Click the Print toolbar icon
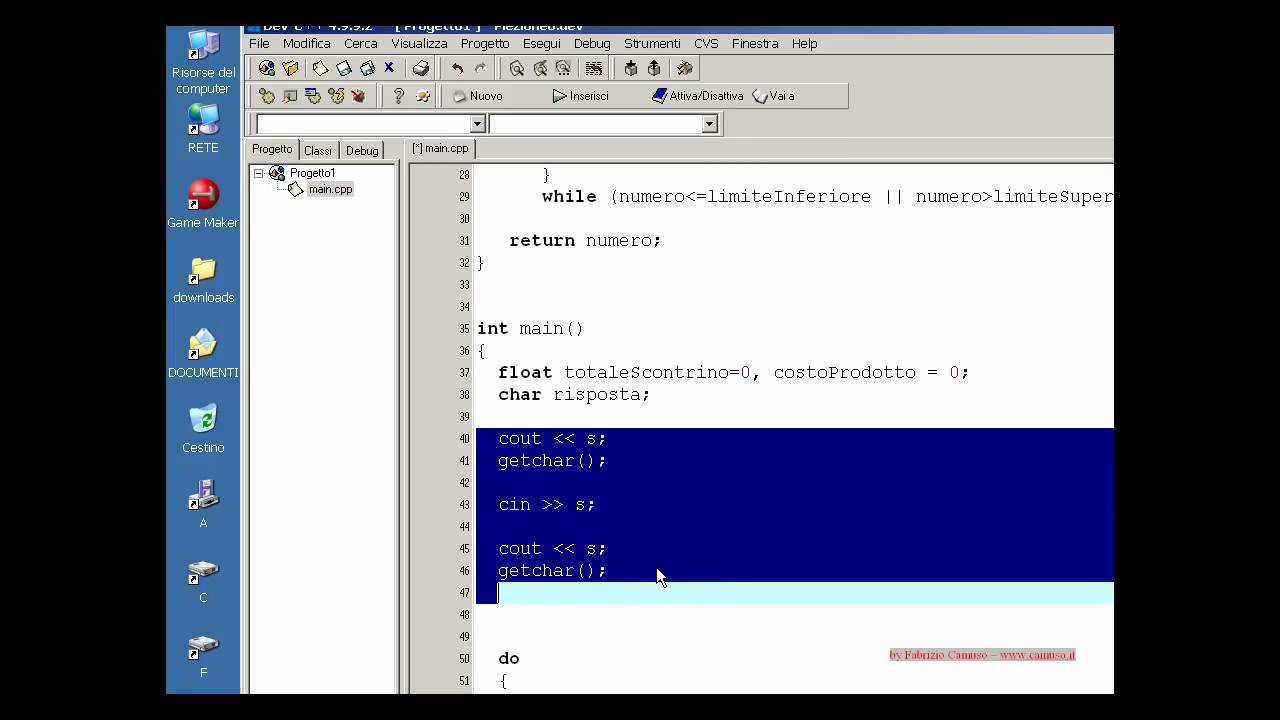This screenshot has height=720, width=1280. click(421, 68)
